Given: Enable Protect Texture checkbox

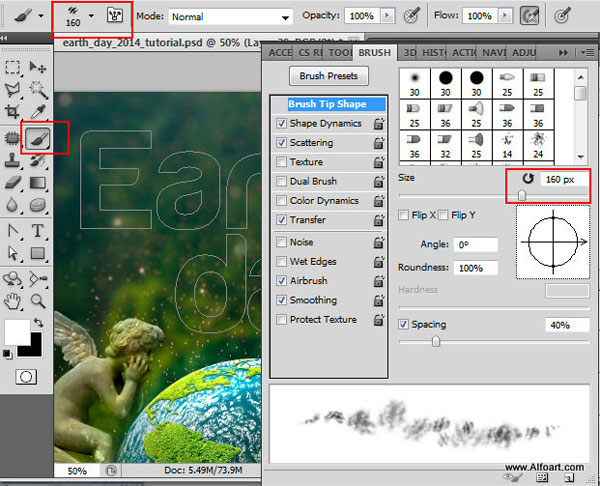Looking at the screenshot, I should coord(281,319).
